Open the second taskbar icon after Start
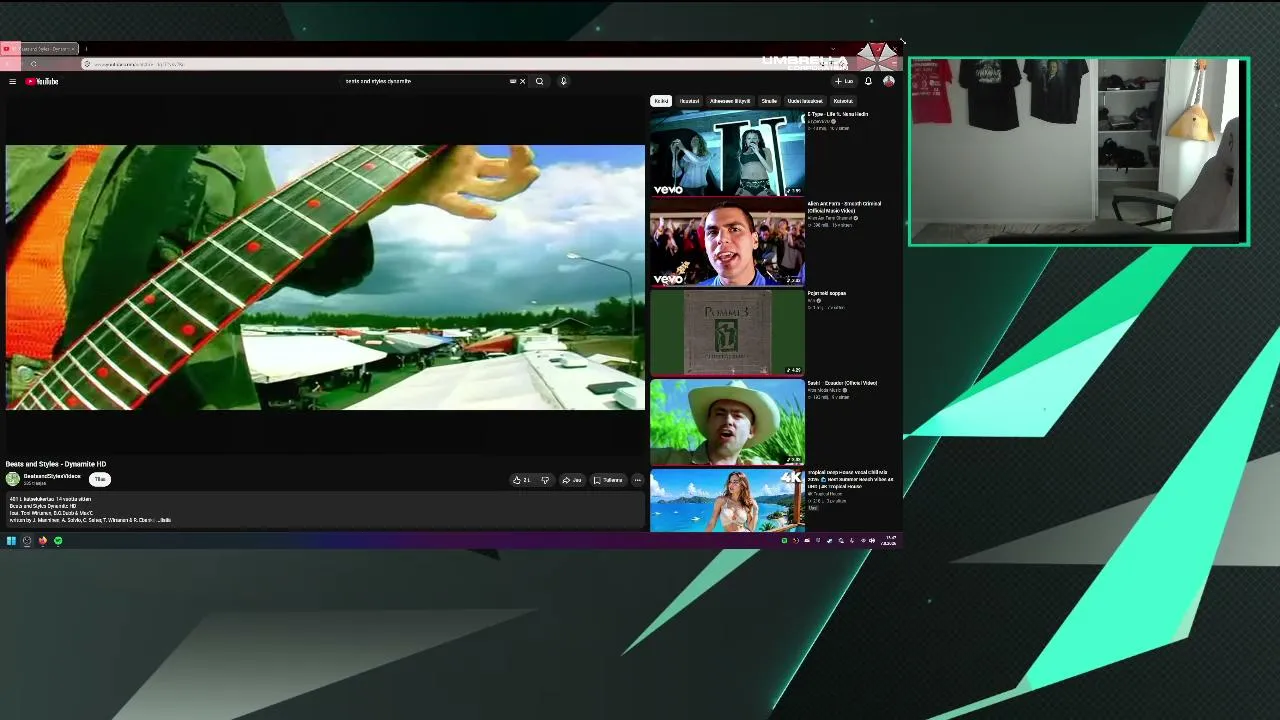The image size is (1280, 720). 27,541
